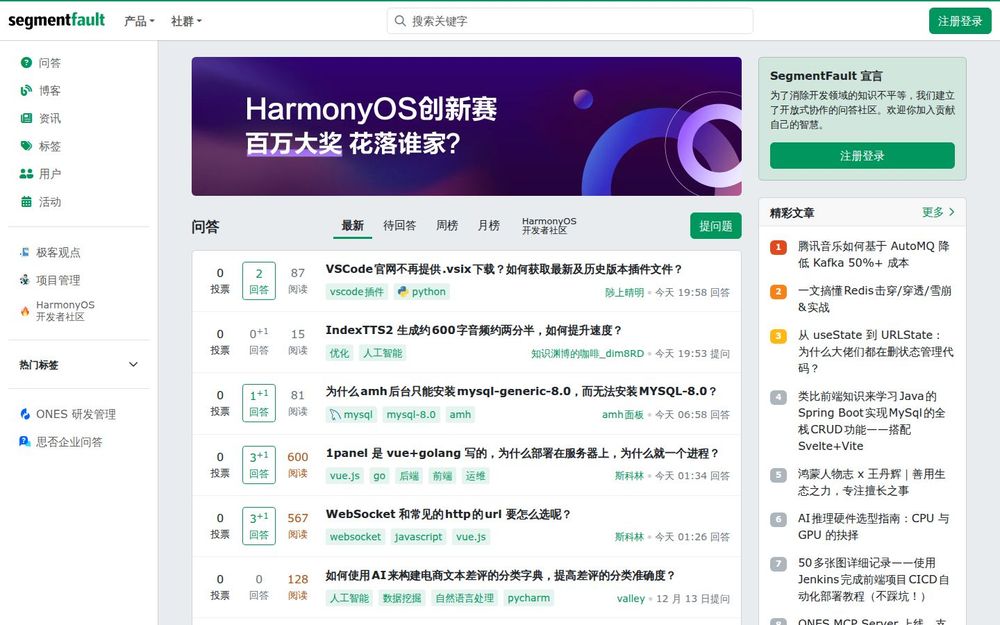The image size is (1000, 625).
Task: Click the 人工智能 tag on IndexTTS2 question
Action: (383, 353)
